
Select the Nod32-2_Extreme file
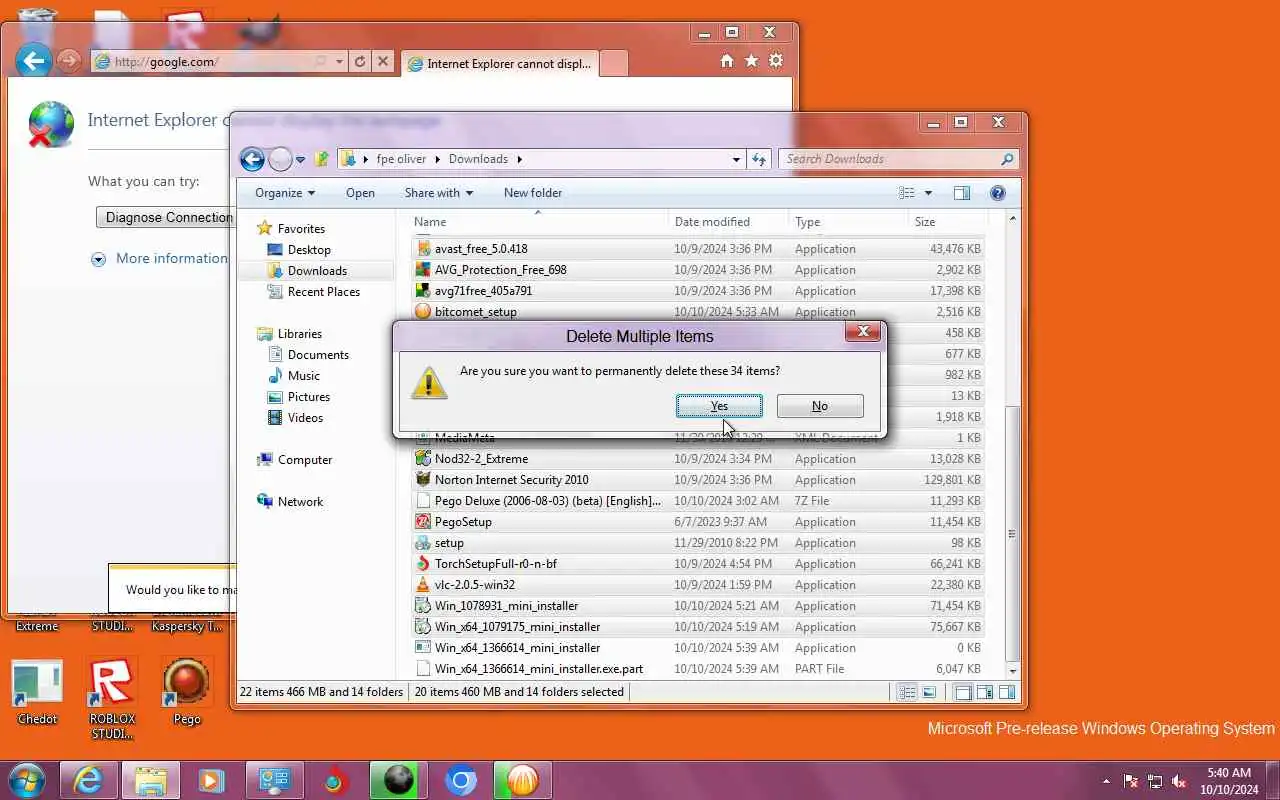pos(698,459)
